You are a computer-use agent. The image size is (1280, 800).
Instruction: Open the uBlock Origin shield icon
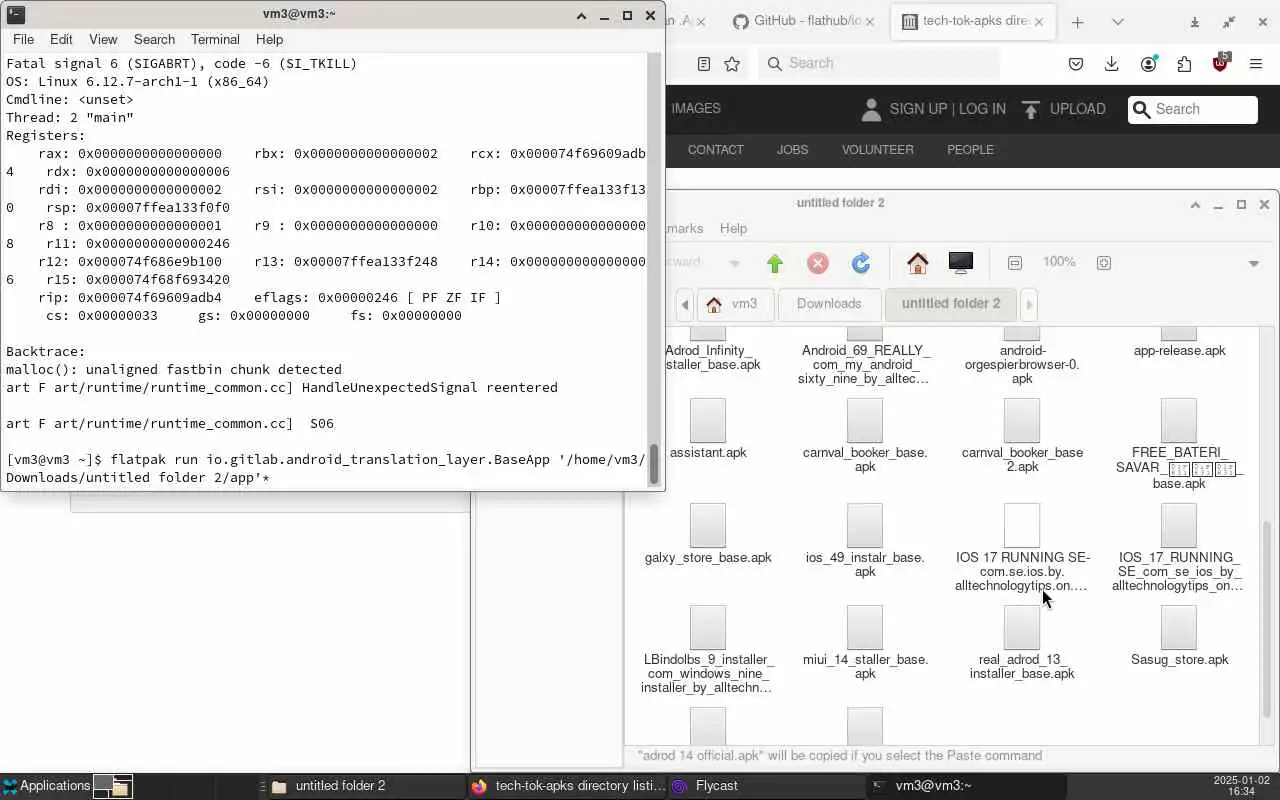point(1220,63)
